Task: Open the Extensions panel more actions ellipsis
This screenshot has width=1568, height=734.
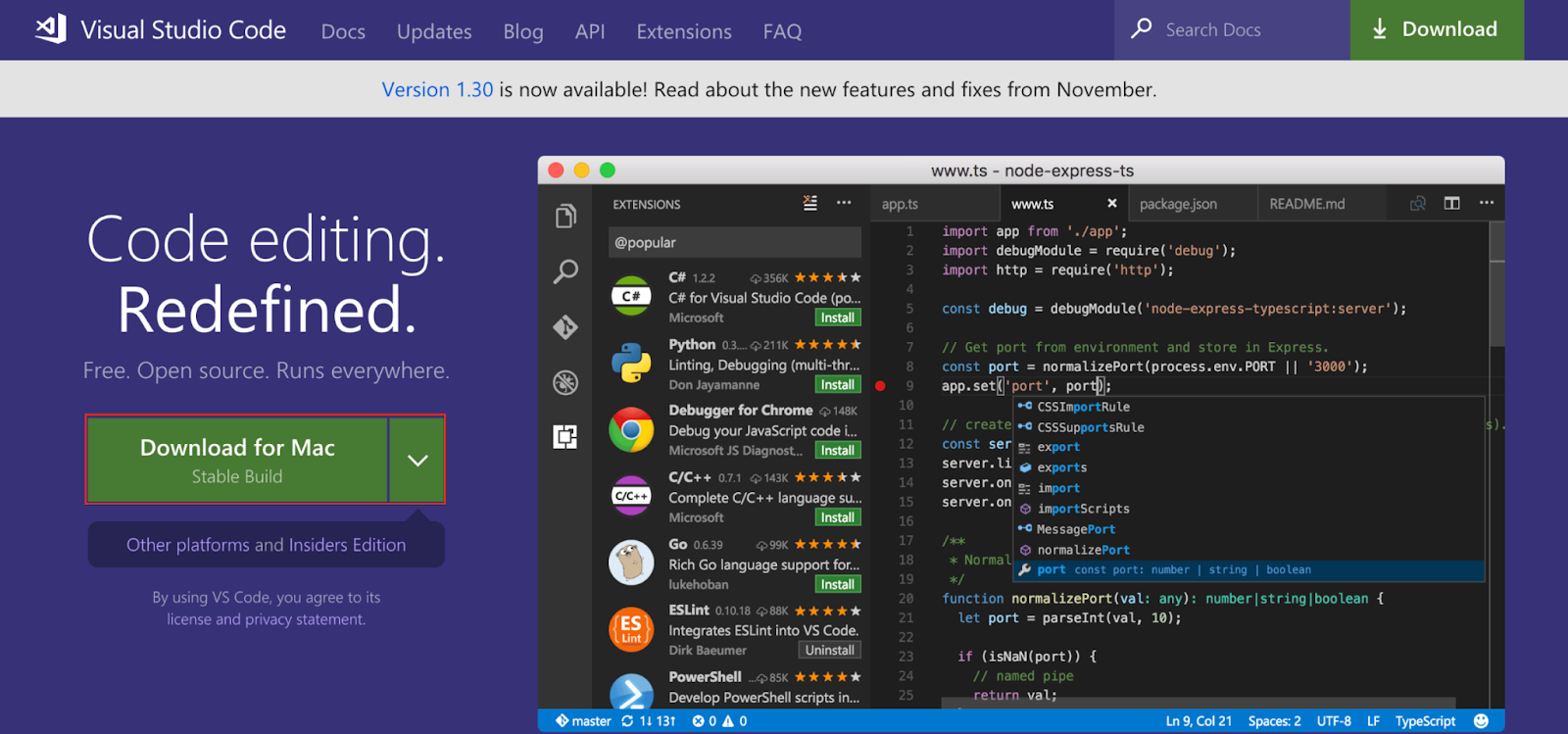Action: (844, 203)
